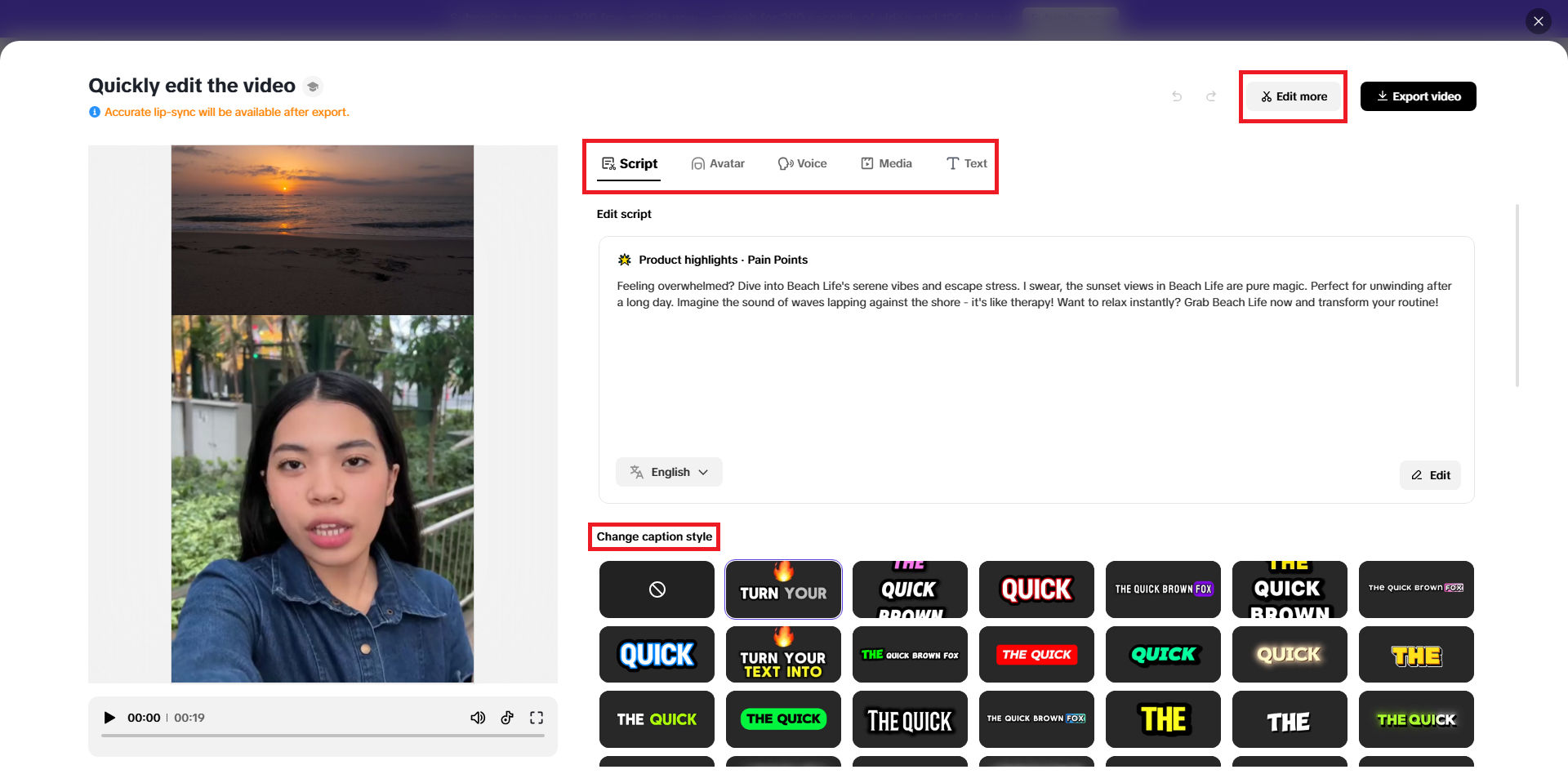Enter fullscreen on the video preview

(x=537, y=717)
